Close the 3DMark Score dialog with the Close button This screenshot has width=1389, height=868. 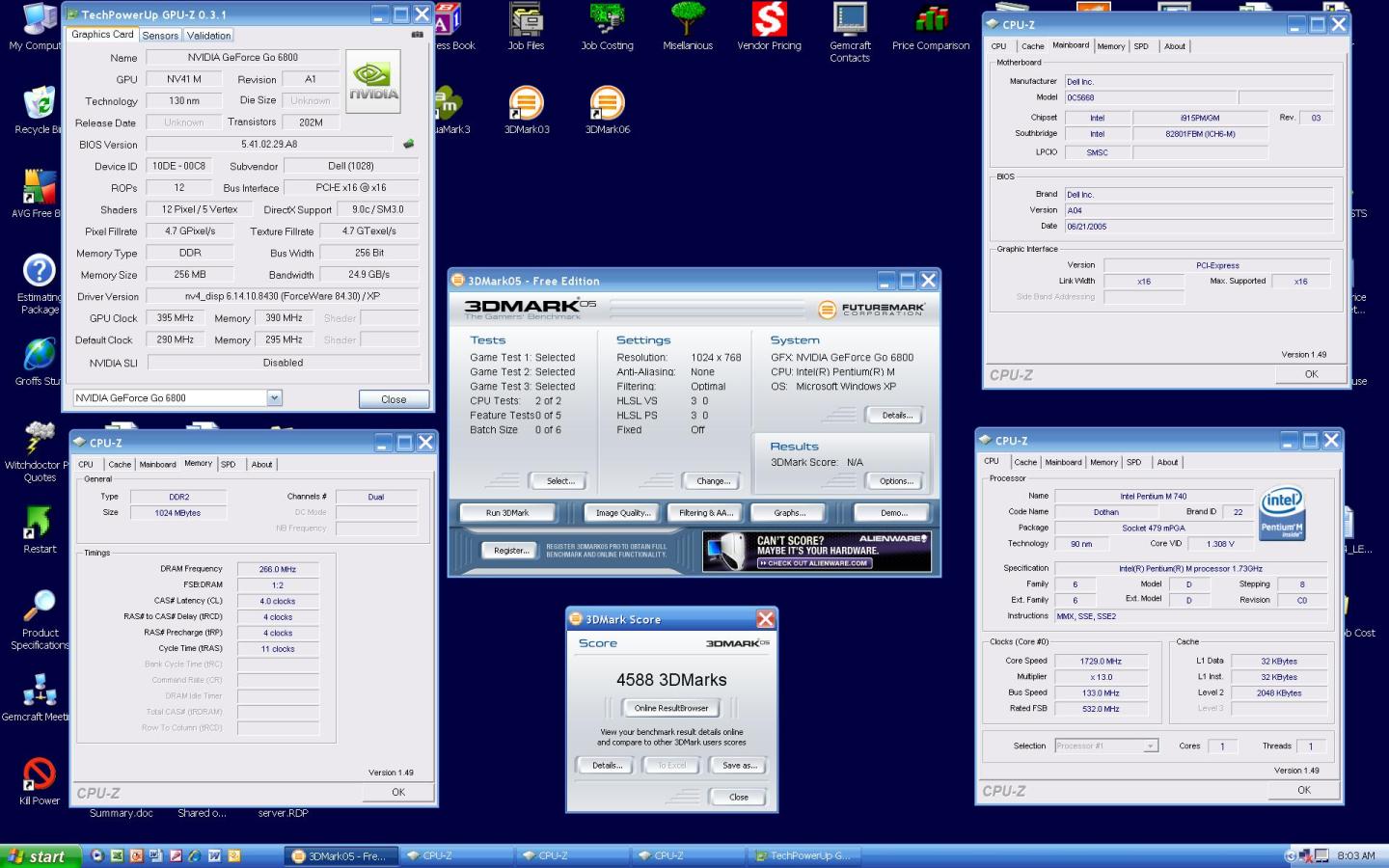click(739, 798)
